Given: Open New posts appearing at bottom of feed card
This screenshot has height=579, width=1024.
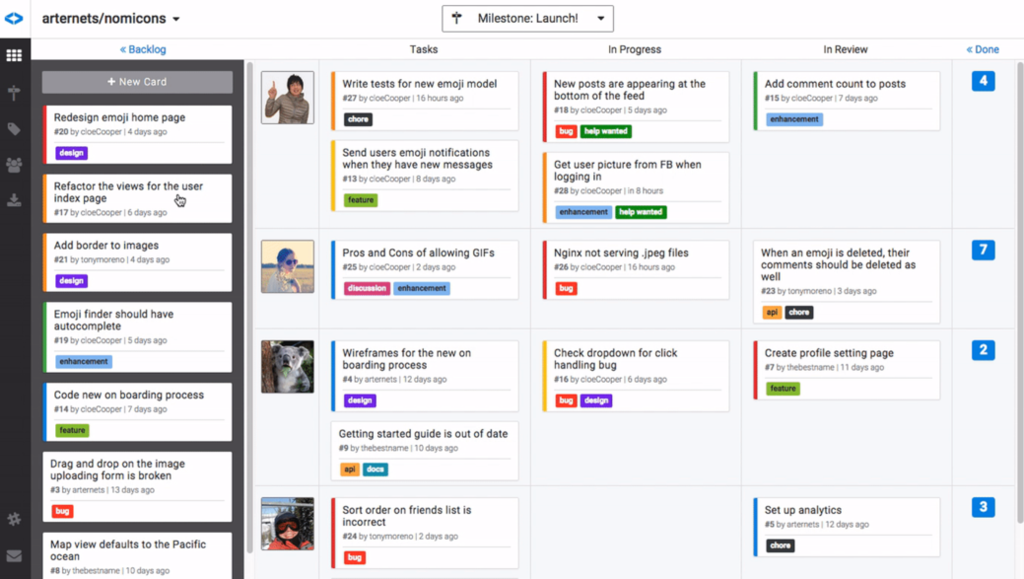Looking at the screenshot, I should pyautogui.click(x=636, y=107).
